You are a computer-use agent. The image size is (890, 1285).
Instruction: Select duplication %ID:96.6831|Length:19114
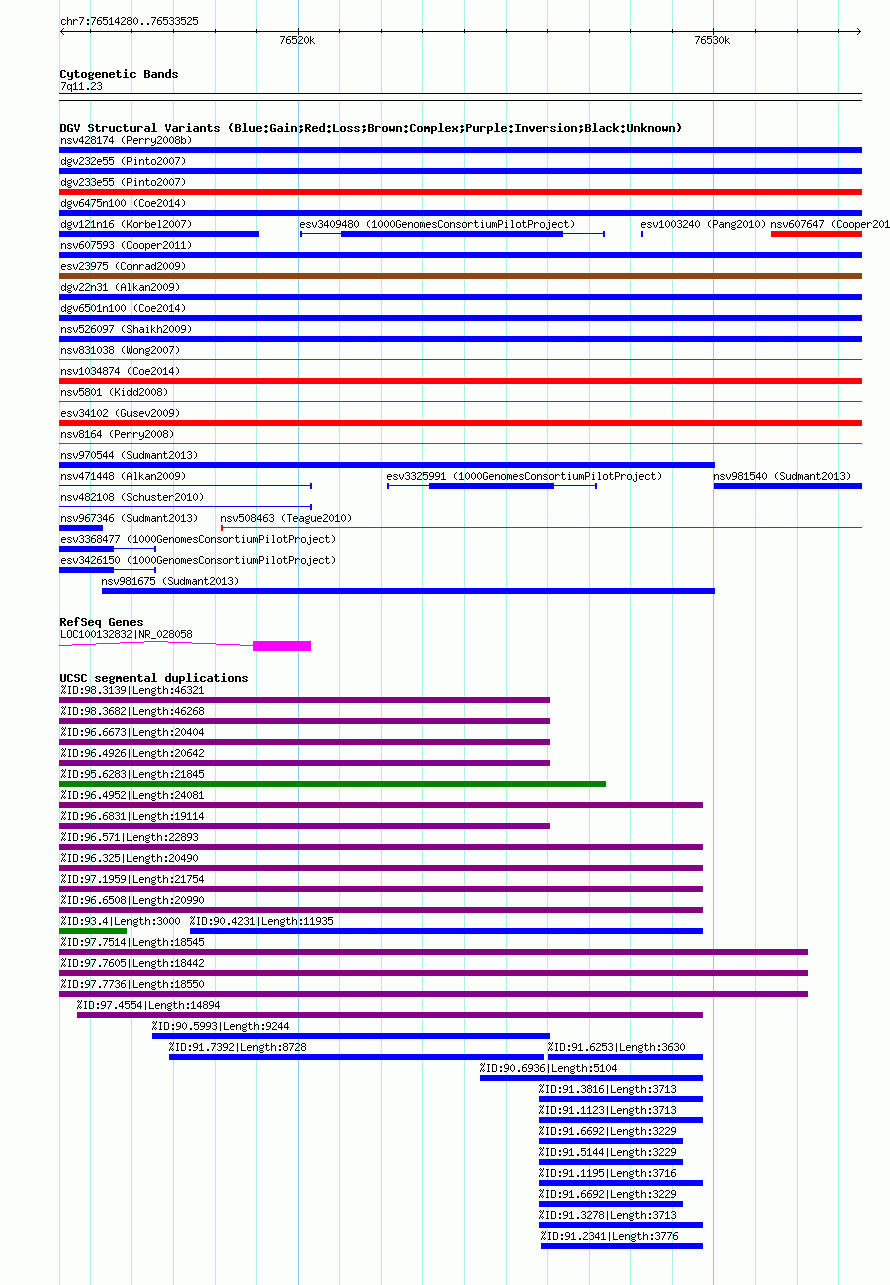pos(132,816)
